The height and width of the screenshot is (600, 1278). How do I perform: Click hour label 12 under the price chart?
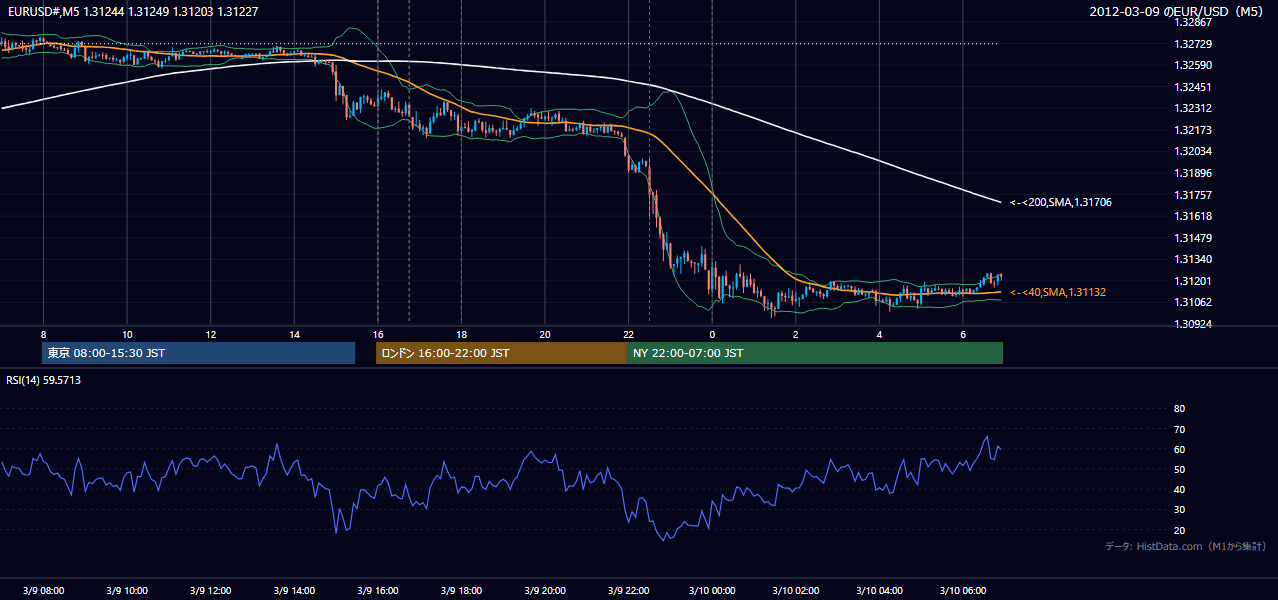211,333
